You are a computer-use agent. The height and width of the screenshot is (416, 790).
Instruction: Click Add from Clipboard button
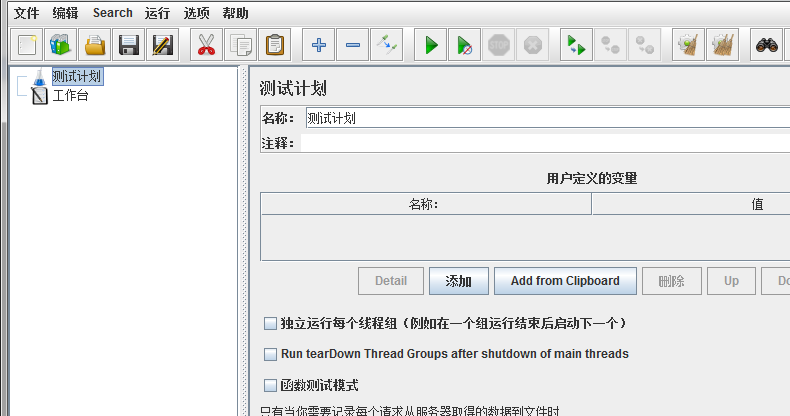(565, 281)
